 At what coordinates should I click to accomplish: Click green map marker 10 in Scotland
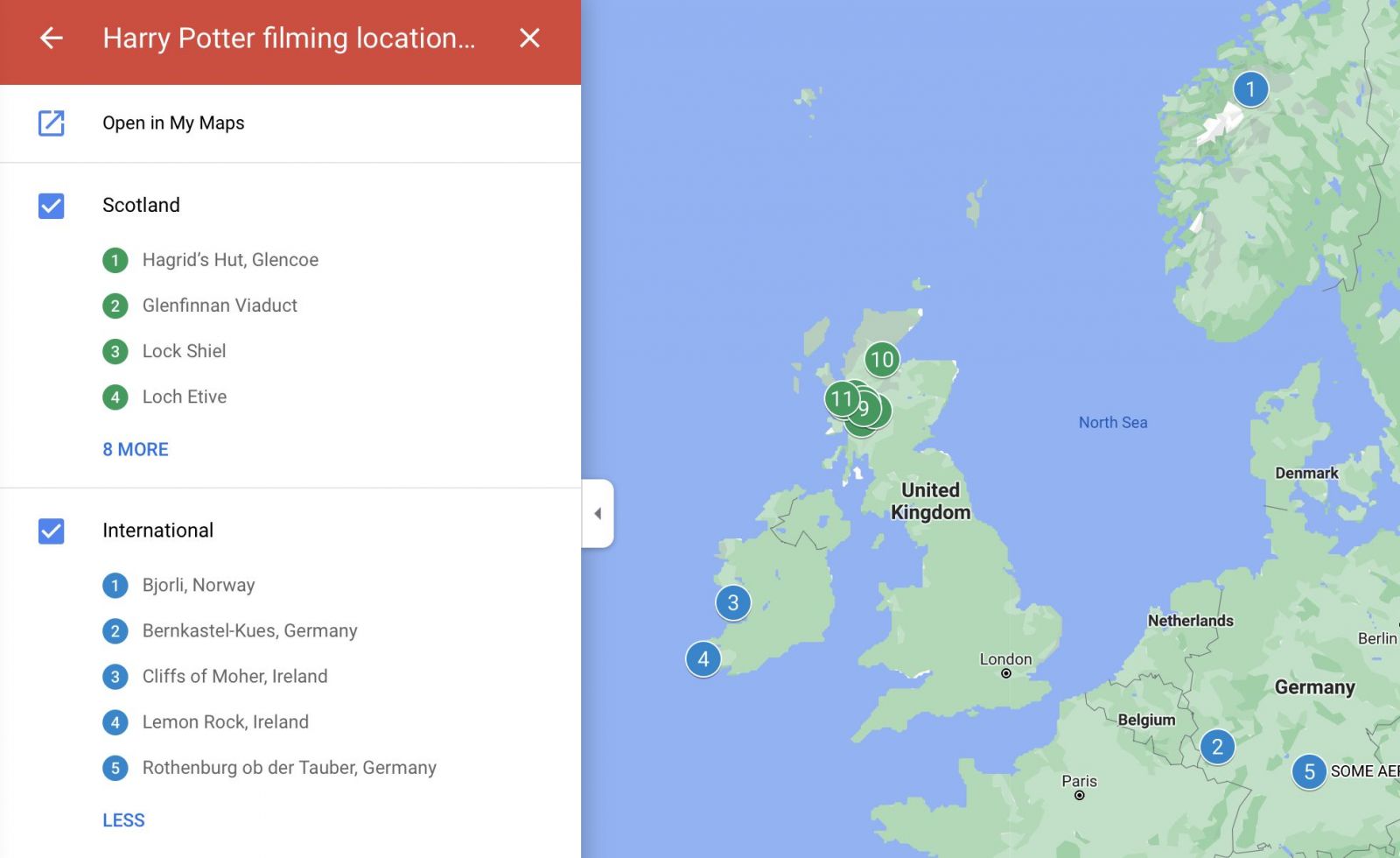(x=882, y=359)
